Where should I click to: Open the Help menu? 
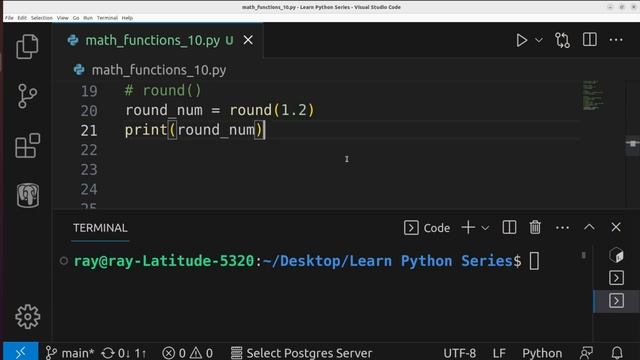tap(127, 18)
